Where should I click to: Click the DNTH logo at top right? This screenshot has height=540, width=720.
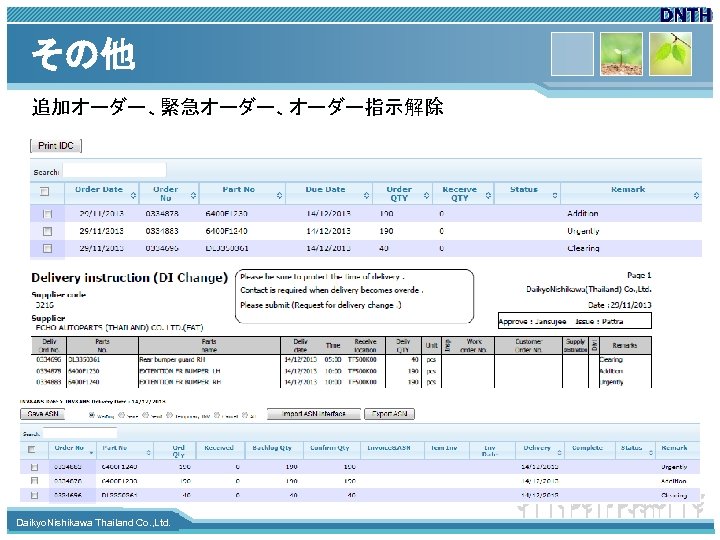click(686, 15)
